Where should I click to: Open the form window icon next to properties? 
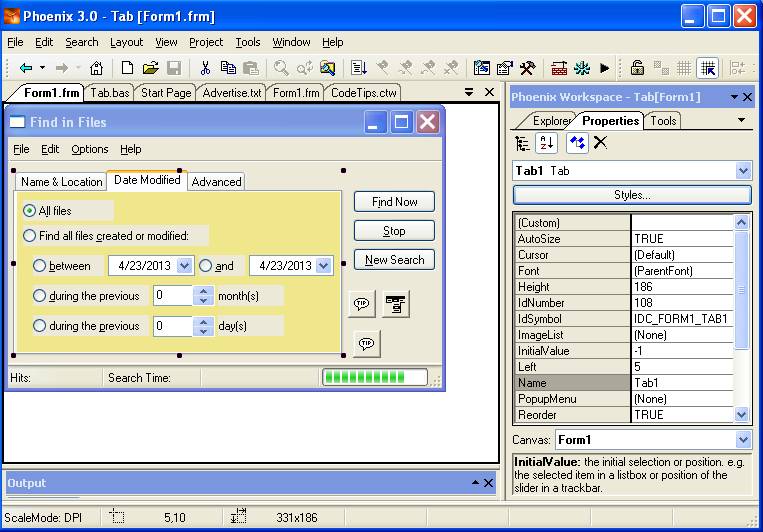tap(481, 68)
